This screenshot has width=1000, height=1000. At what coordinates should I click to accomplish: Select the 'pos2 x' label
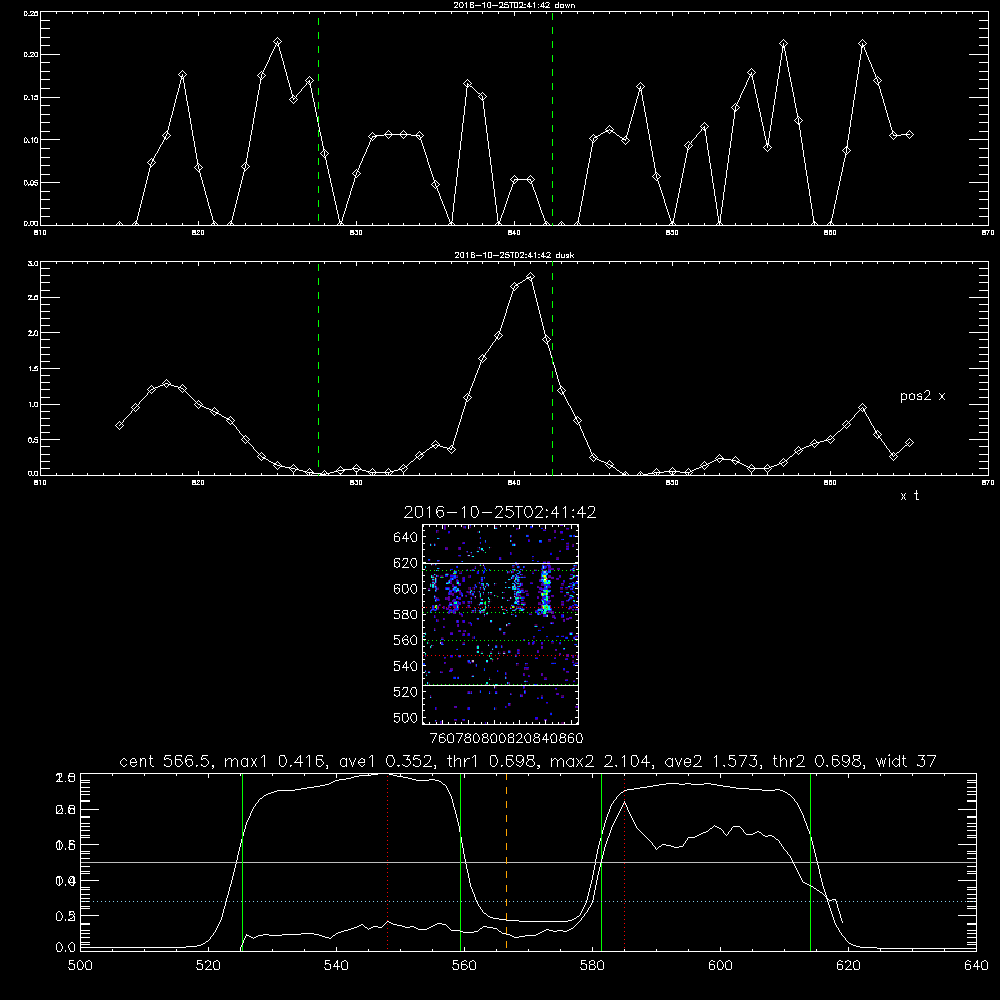922,396
